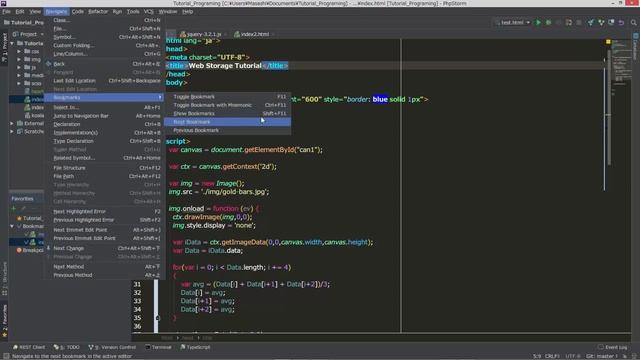
Task: Open the Tools menu
Action: coord(133,11)
